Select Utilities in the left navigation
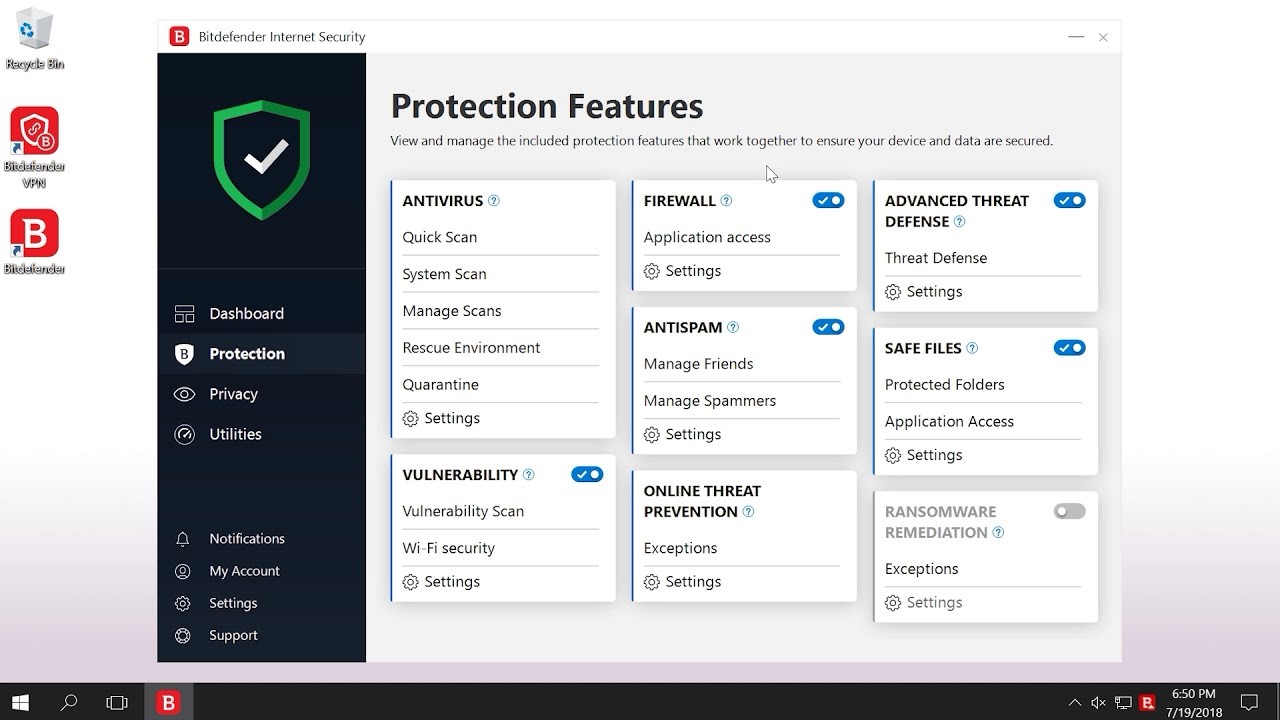 click(235, 434)
